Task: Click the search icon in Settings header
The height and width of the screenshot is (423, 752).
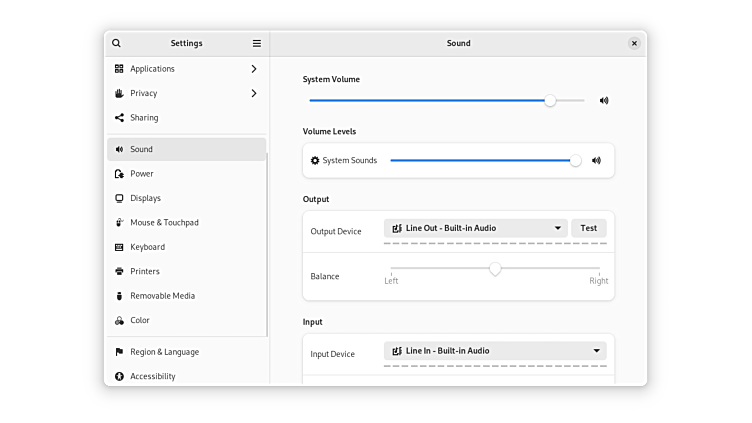Action: (117, 43)
